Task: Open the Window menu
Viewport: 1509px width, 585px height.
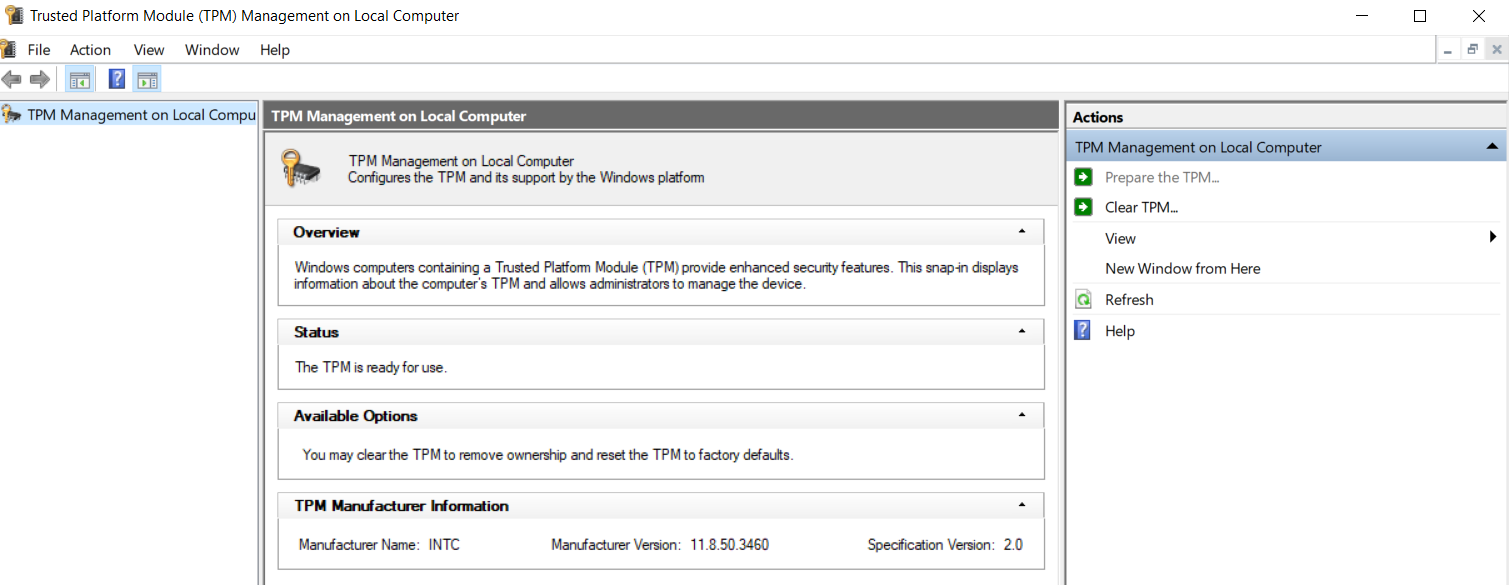Action: pos(212,50)
